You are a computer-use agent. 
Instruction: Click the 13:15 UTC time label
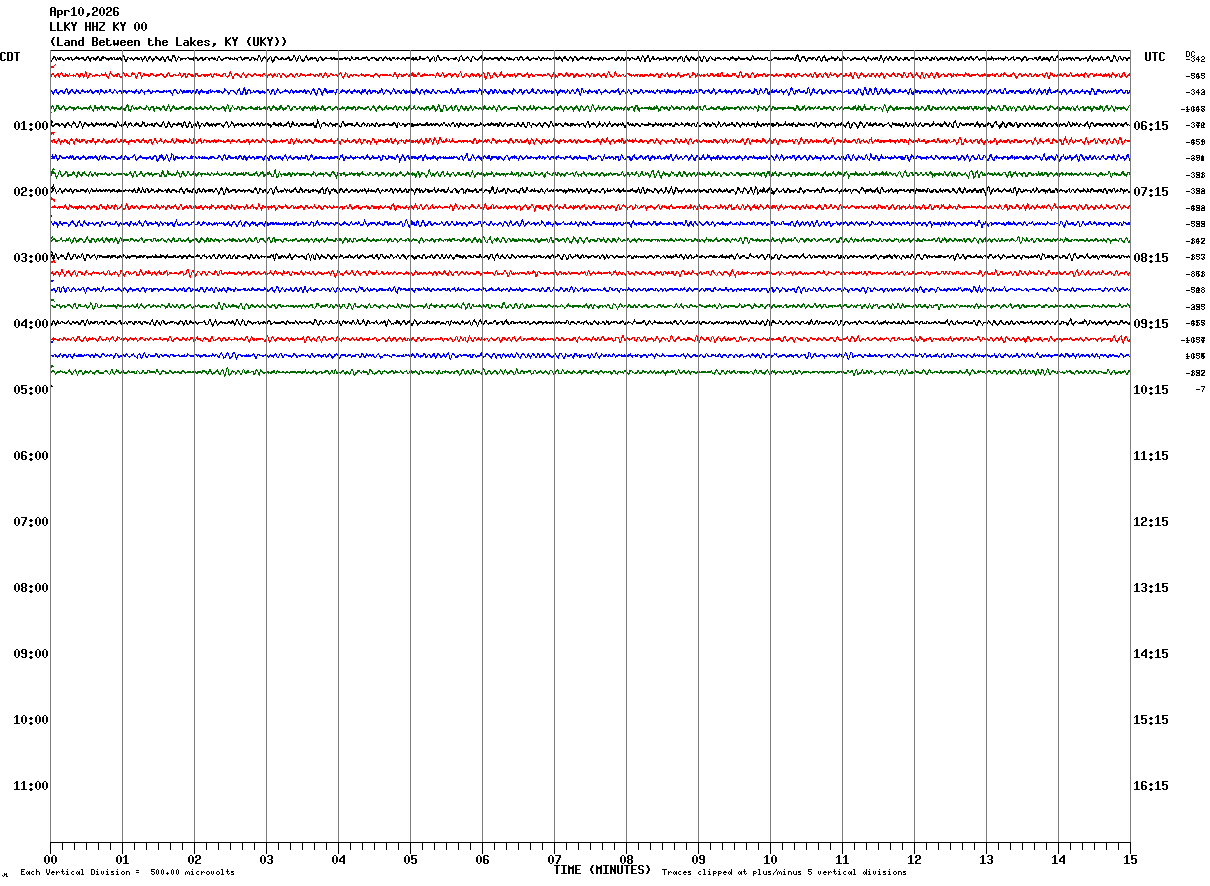pyautogui.click(x=1151, y=588)
